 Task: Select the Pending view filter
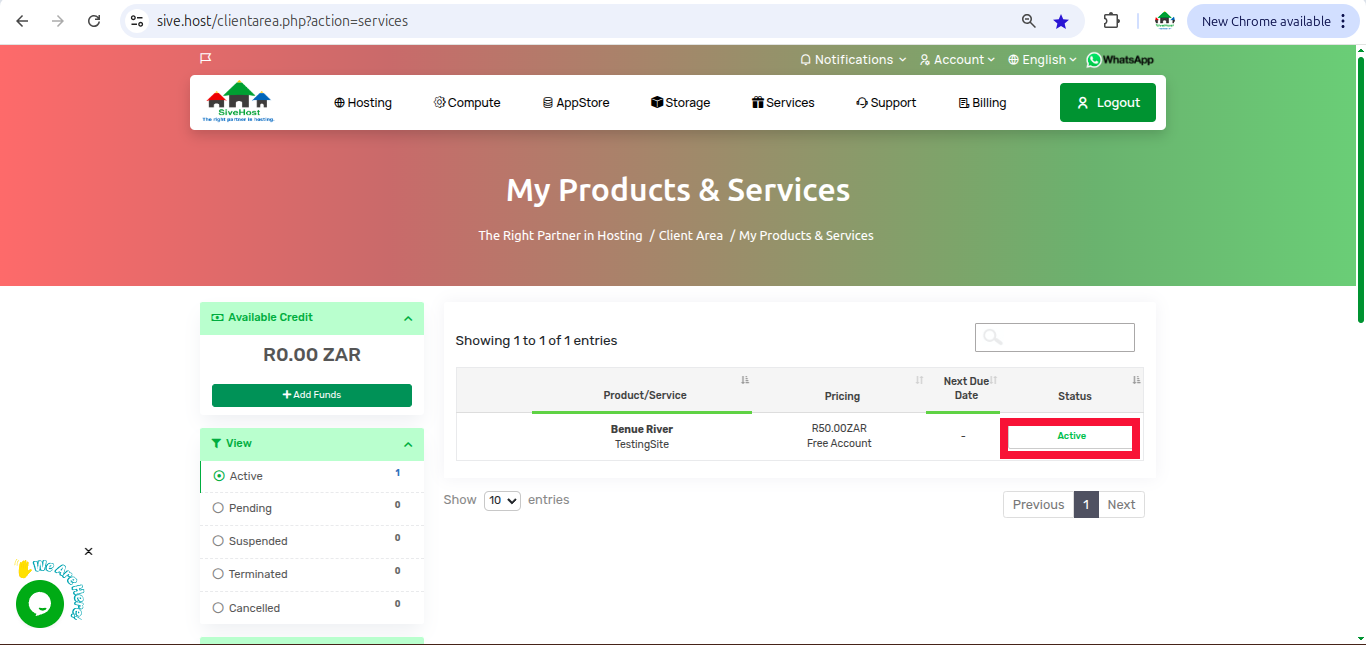pos(312,508)
